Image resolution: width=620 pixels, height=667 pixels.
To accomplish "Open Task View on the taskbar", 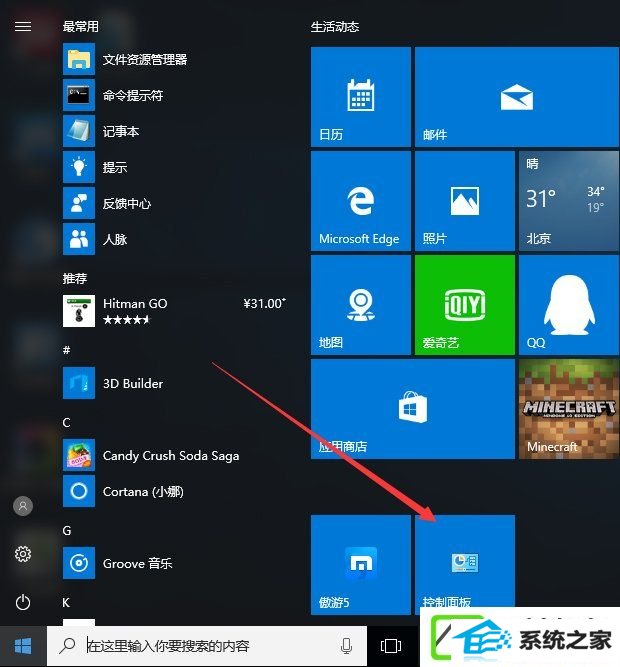I will click(391, 646).
